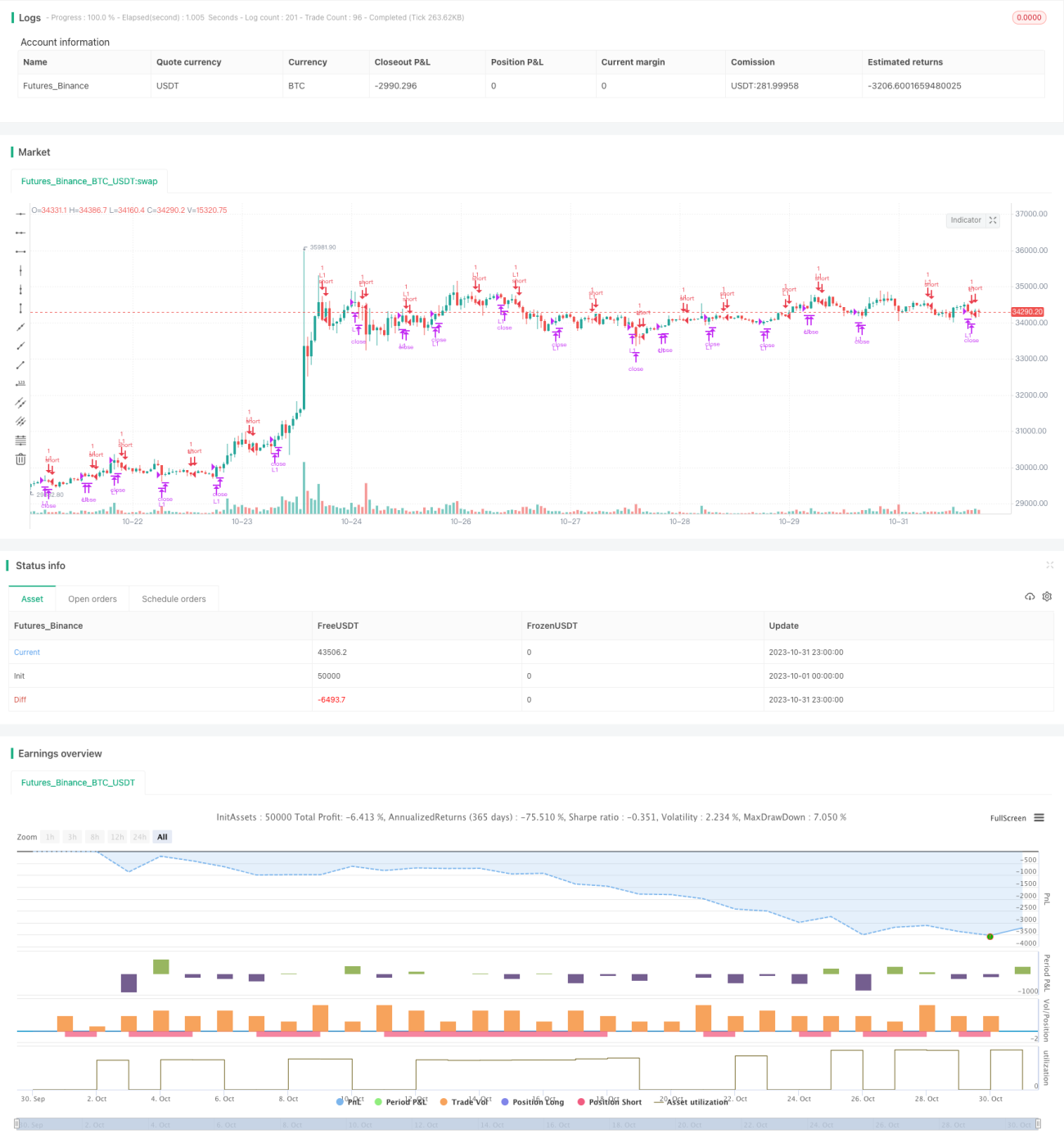
Task: Expand the Indicator panel on chart
Action: point(993,220)
